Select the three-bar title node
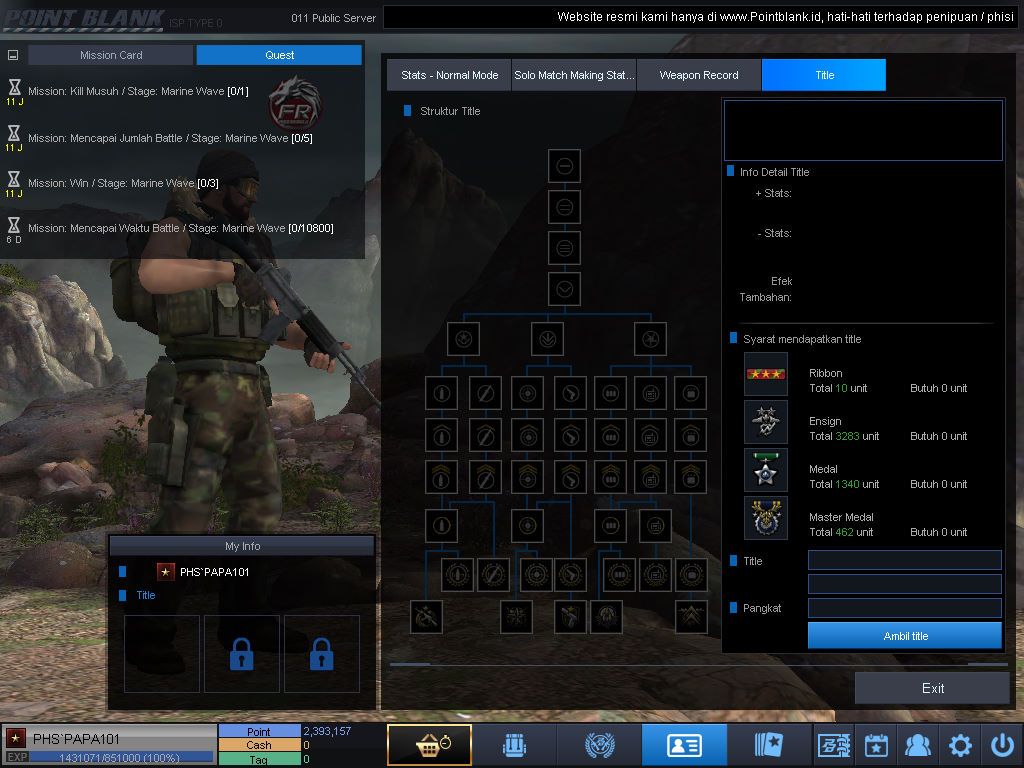This screenshot has width=1024, height=768. tap(565, 248)
